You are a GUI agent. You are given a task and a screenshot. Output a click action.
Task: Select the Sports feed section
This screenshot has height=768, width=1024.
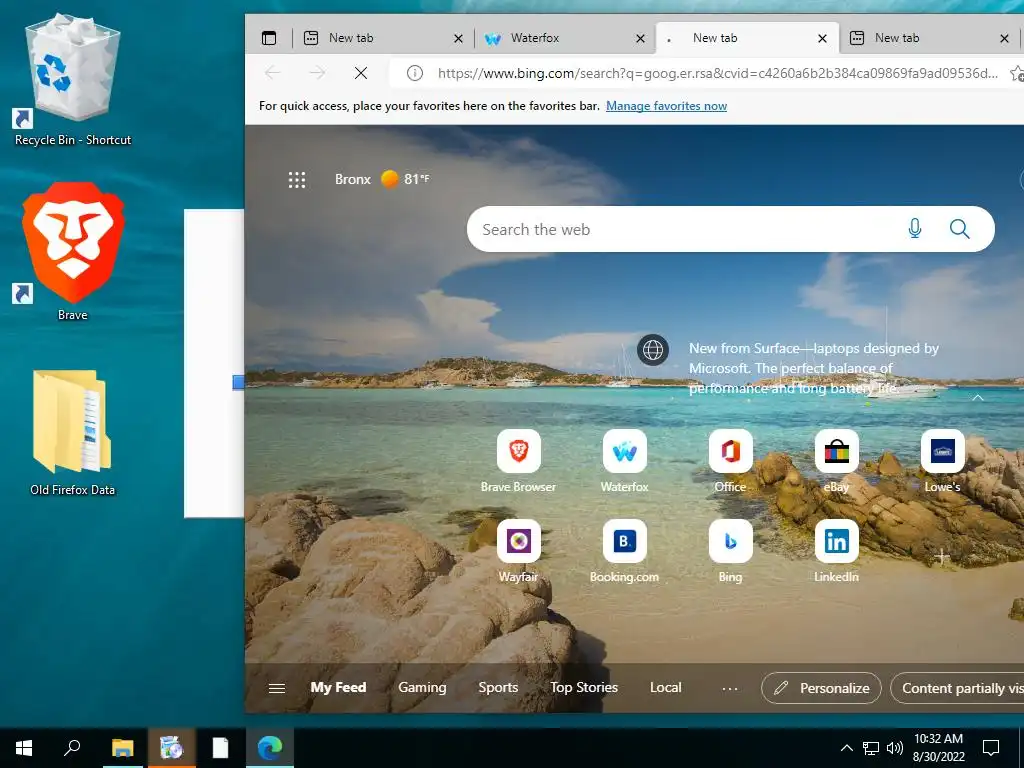(498, 688)
